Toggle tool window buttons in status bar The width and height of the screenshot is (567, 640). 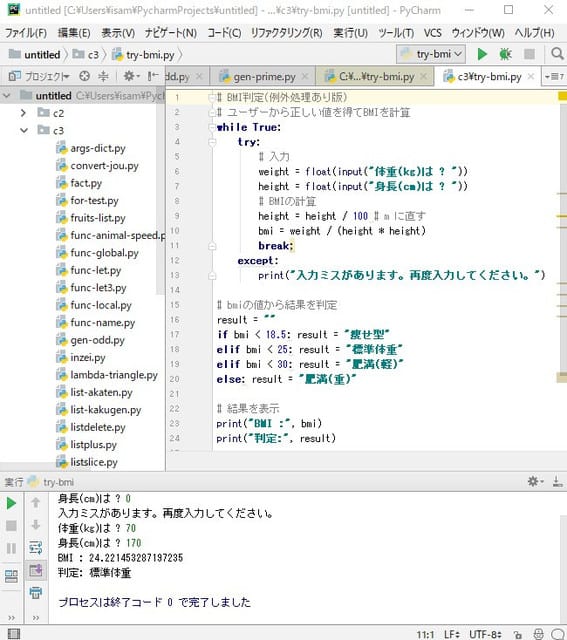(13, 634)
